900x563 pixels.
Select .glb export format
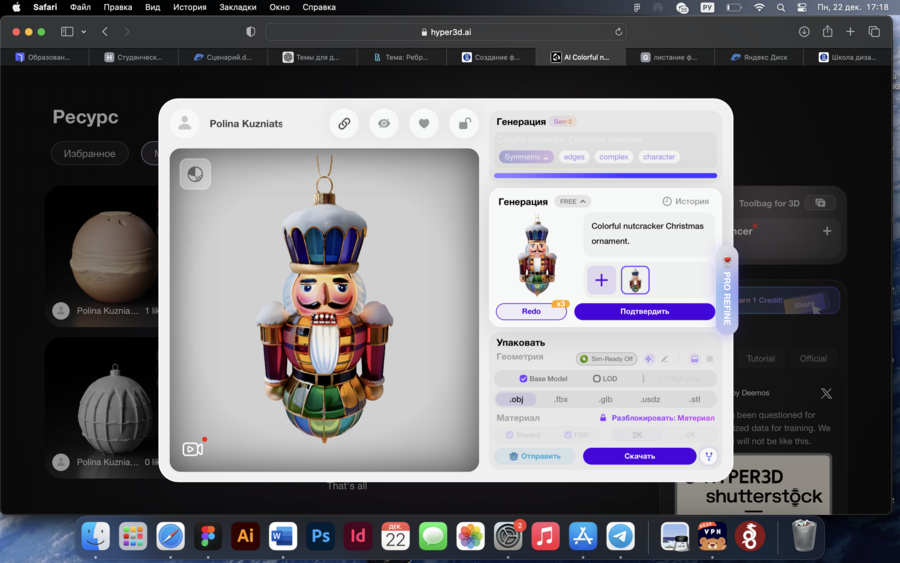606,399
